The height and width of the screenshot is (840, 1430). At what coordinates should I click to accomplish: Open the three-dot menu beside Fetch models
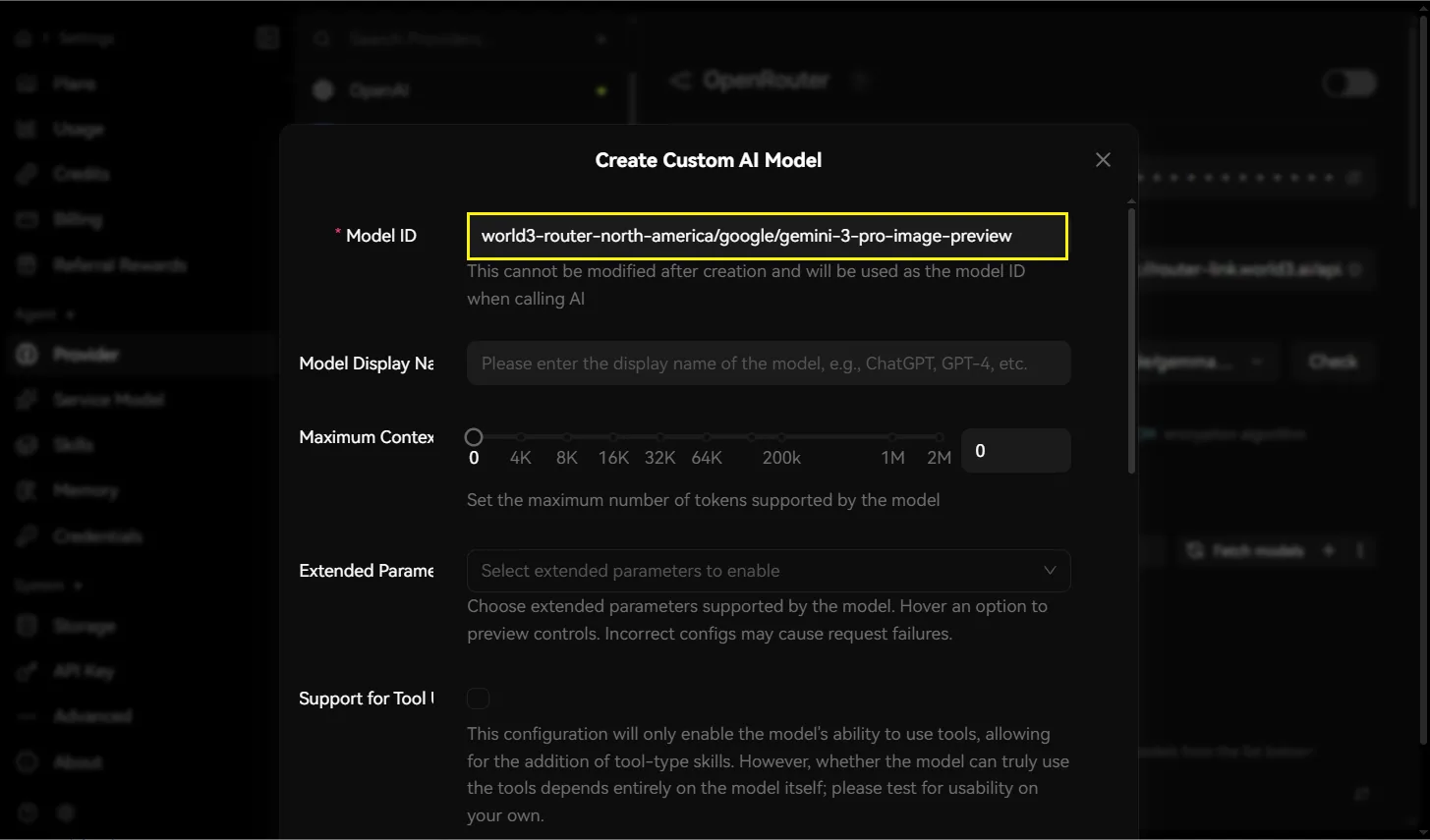tap(1360, 550)
